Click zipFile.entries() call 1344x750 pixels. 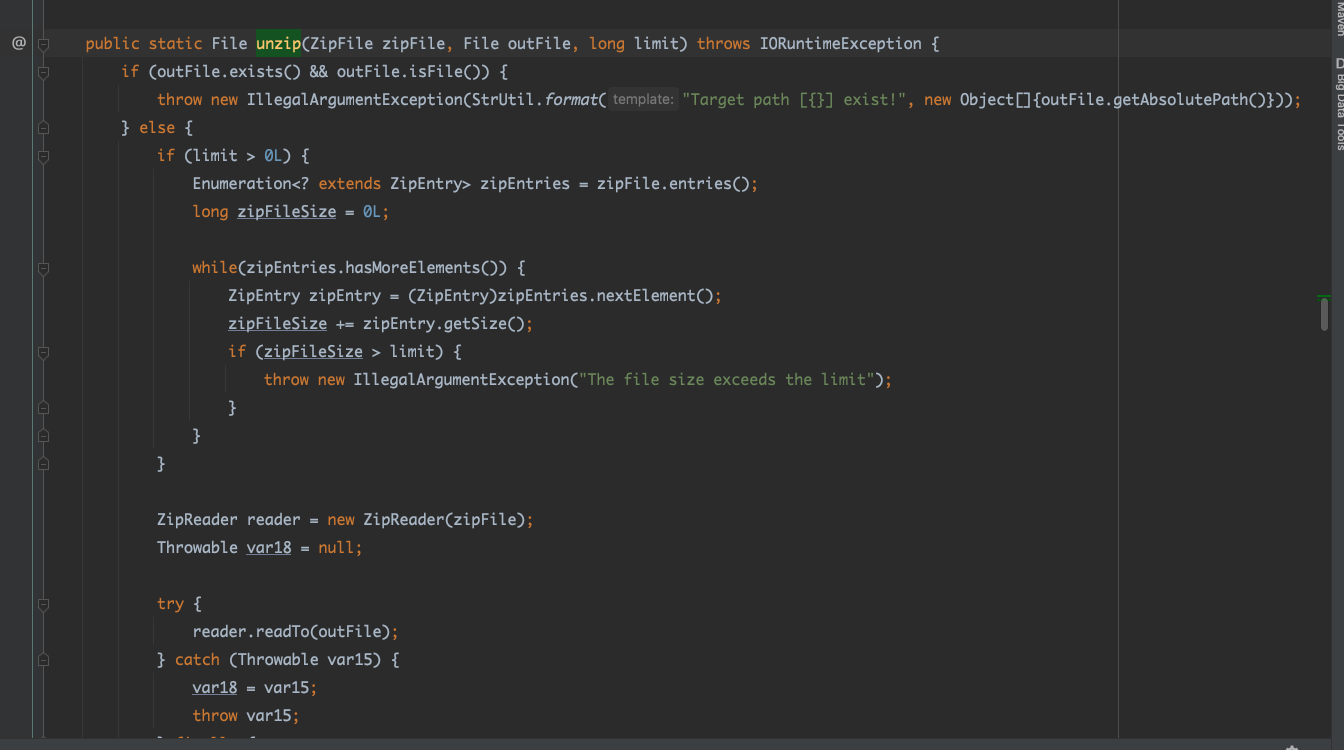672,183
